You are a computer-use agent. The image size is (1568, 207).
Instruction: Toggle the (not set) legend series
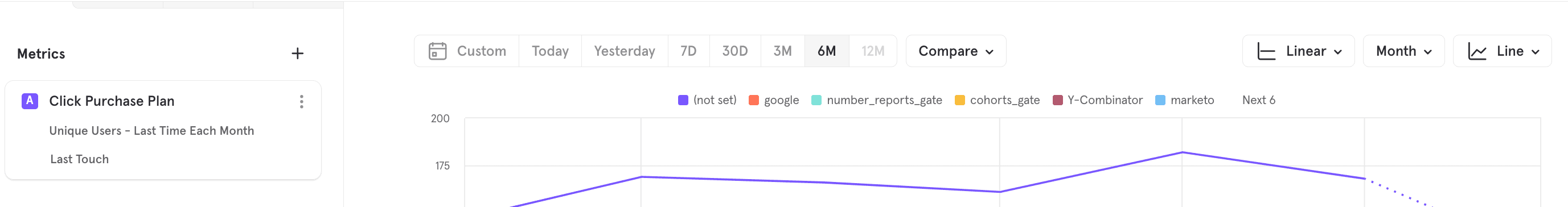point(707,101)
